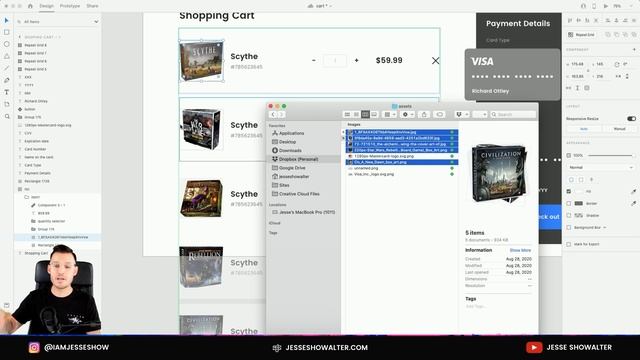The width and height of the screenshot is (640, 360).
Task: Click the minus quantity button for first Scythe
Action: point(313,60)
